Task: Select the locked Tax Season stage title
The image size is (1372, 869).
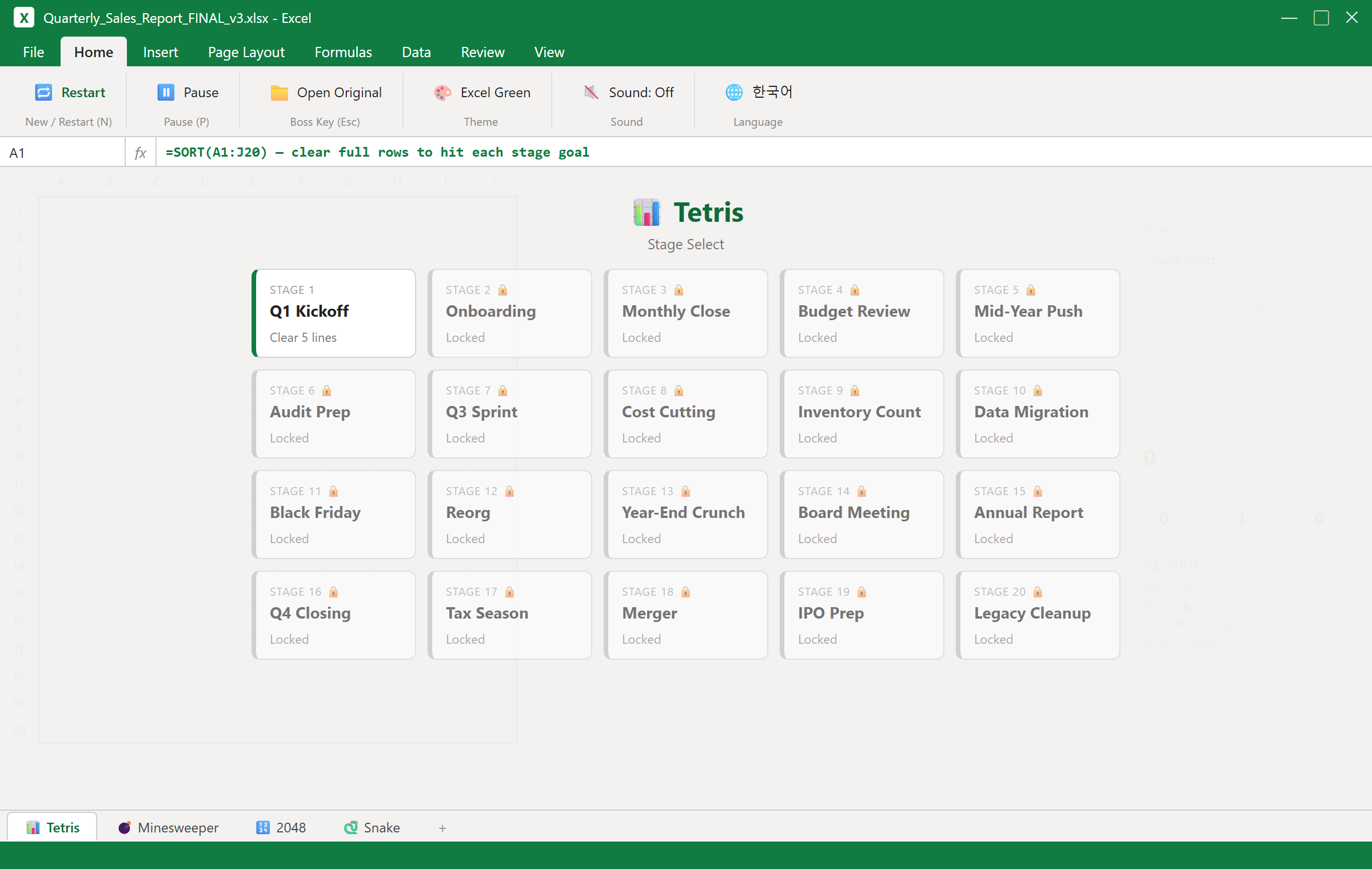Action: [487, 613]
